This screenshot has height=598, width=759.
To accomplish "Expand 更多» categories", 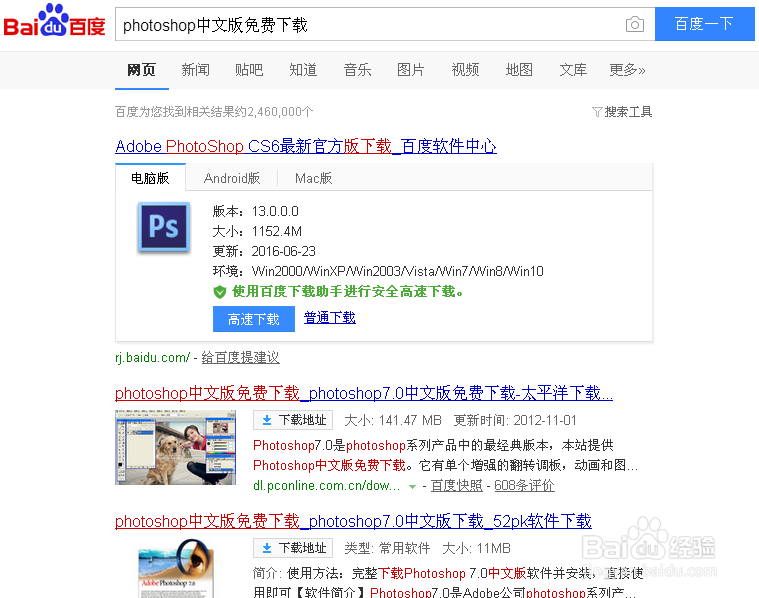I will click(x=627, y=70).
